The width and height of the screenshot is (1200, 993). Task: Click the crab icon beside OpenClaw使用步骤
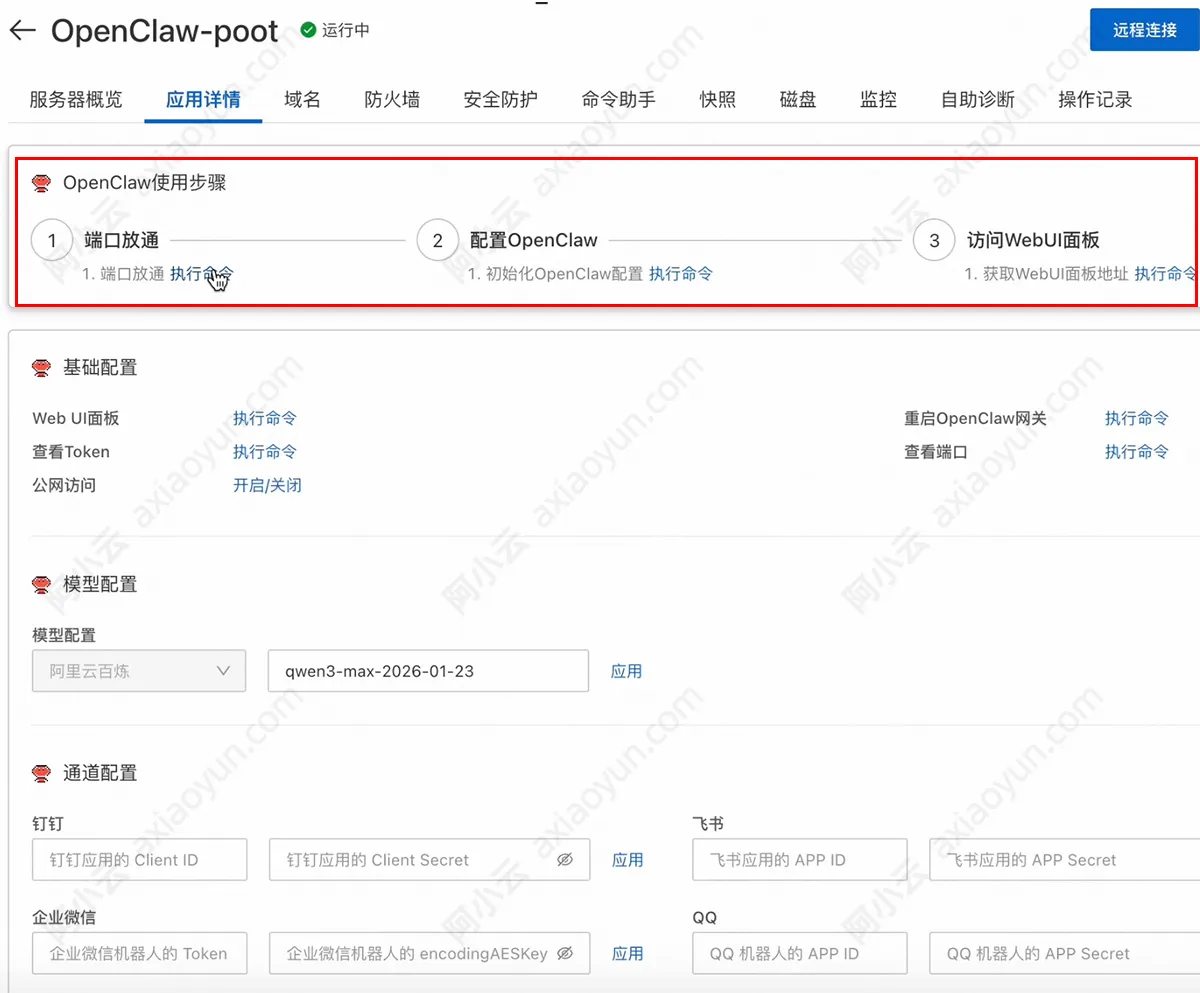pyautogui.click(x=40, y=182)
